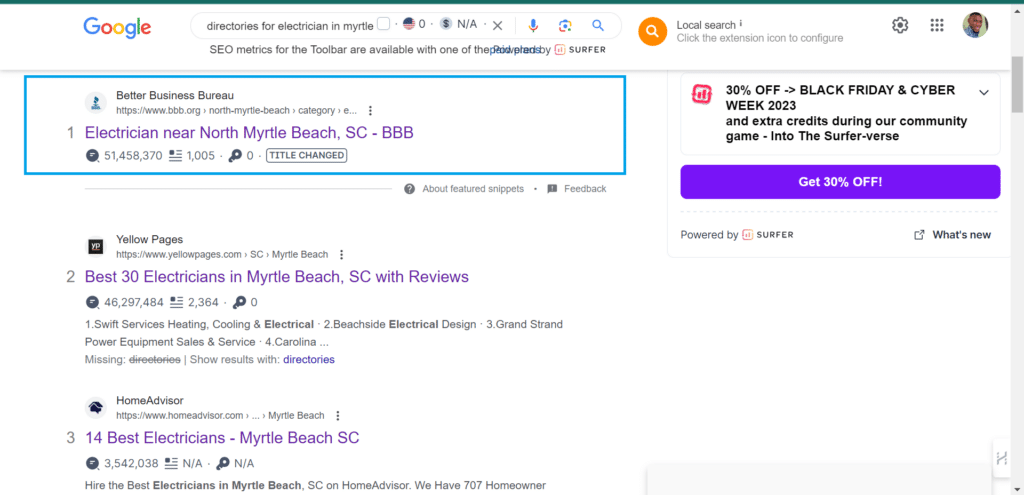Click the homeadvisor.com breadcrumb URL
This screenshot has height=495, width=1024.
(220, 415)
